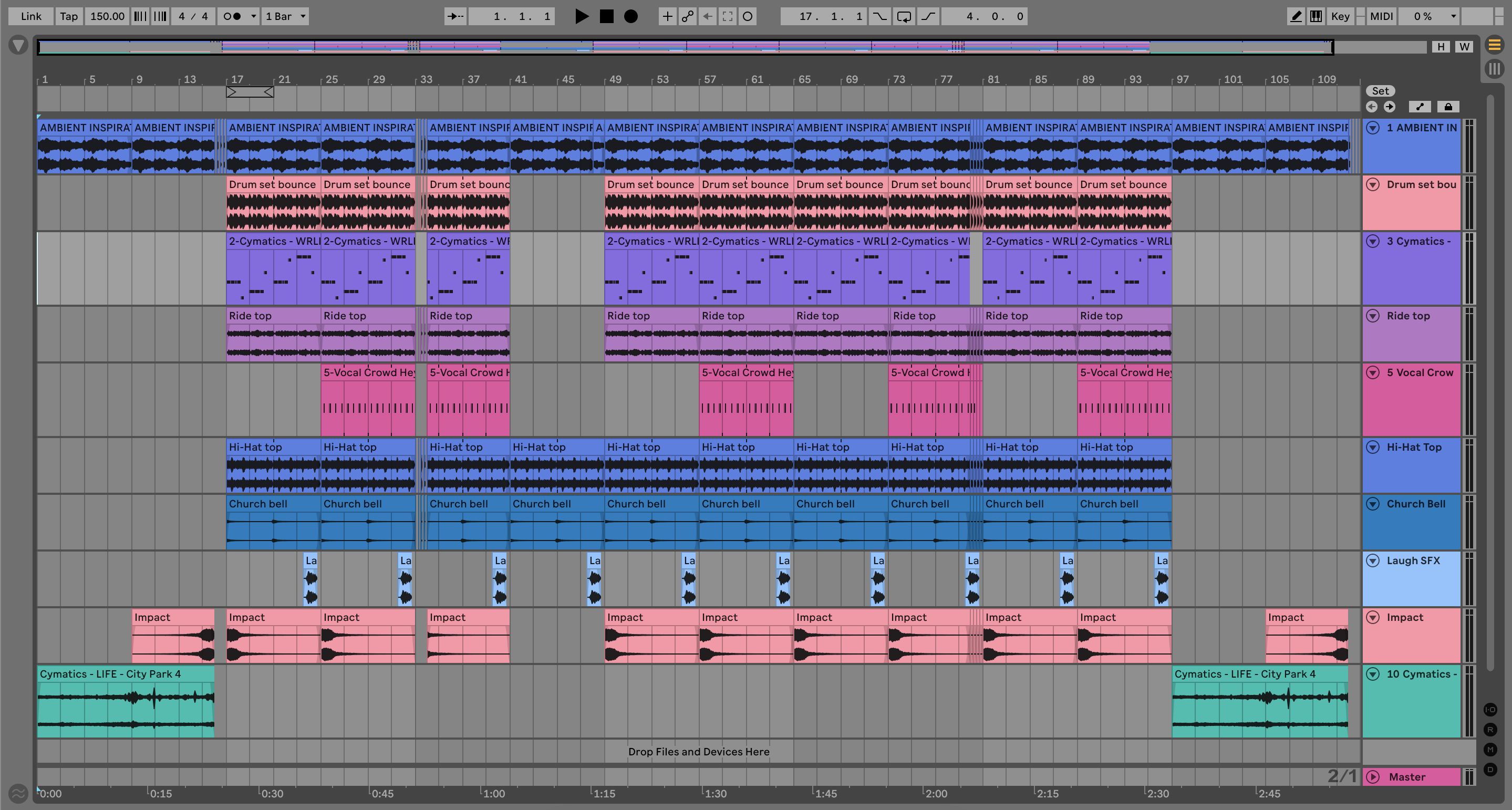Image resolution: width=1512 pixels, height=810 pixels.
Task: Click the tempo field showing 150.00
Action: pos(107,16)
